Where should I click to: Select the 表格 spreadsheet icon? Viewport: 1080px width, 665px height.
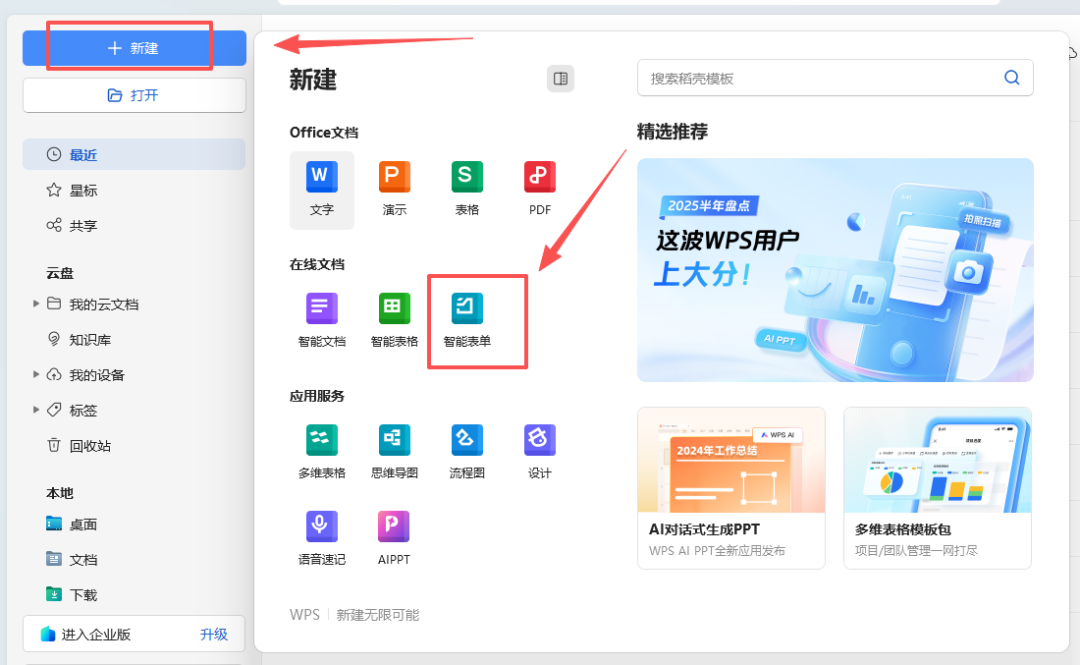pos(466,185)
